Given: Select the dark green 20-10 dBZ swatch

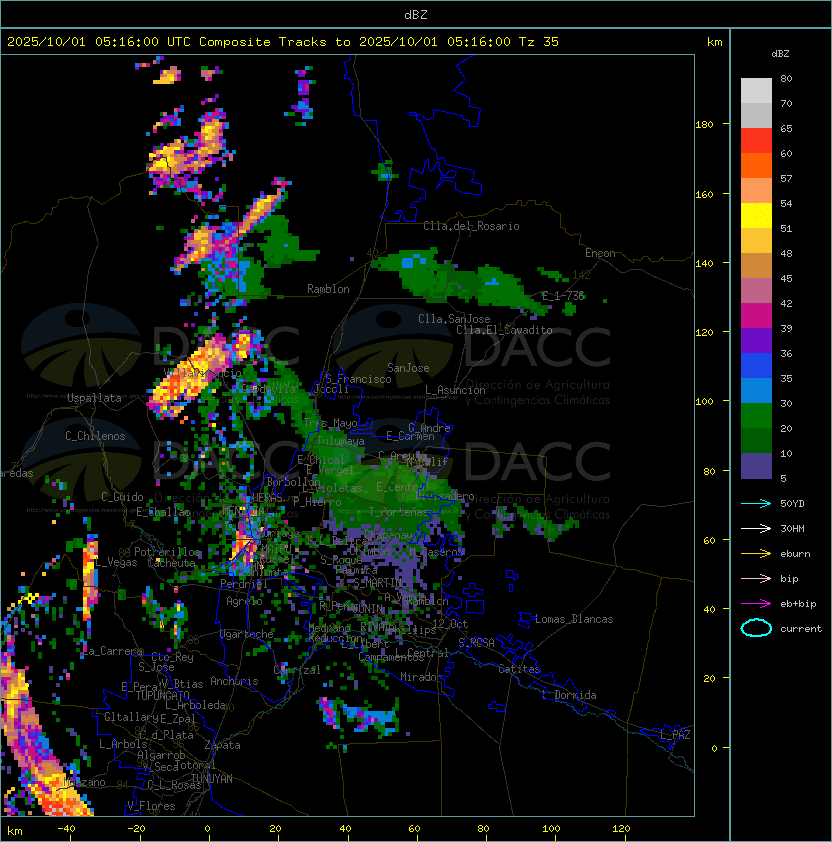Looking at the screenshot, I should coord(756,440).
